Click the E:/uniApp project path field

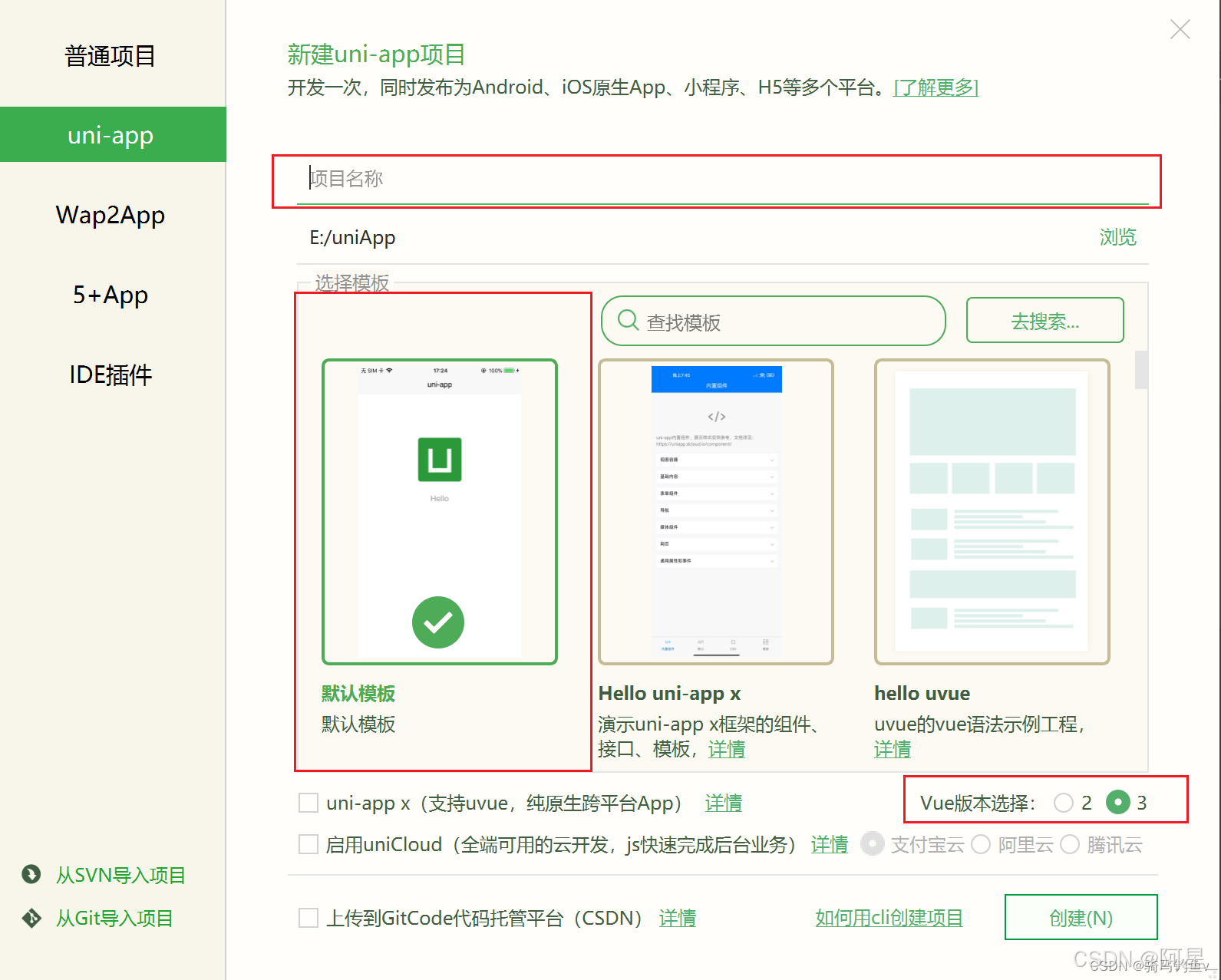[x=691, y=237]
